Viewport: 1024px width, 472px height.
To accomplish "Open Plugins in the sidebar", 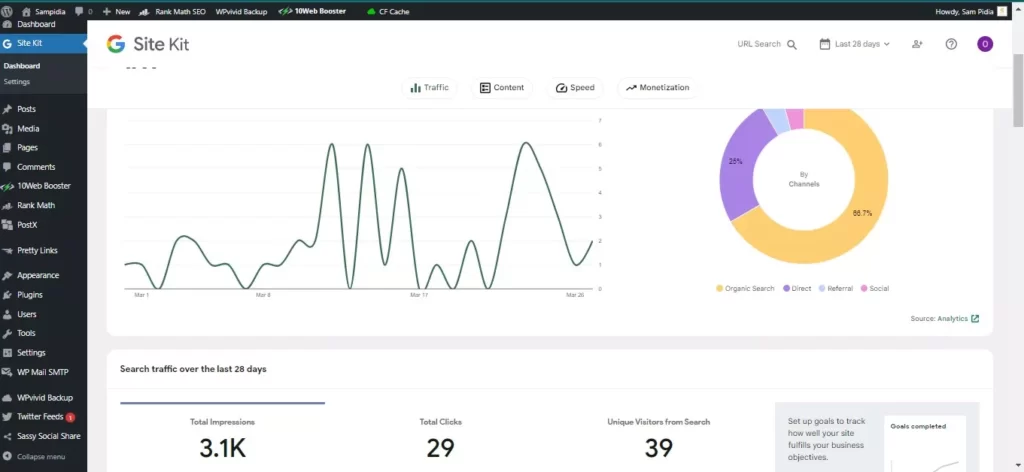I will coord(43,295).
